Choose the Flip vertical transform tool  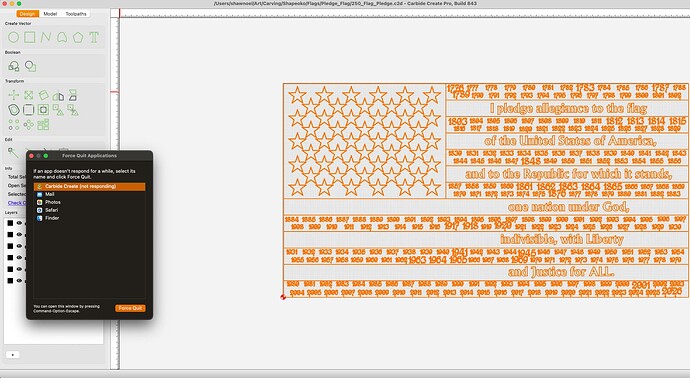[73, 95]
